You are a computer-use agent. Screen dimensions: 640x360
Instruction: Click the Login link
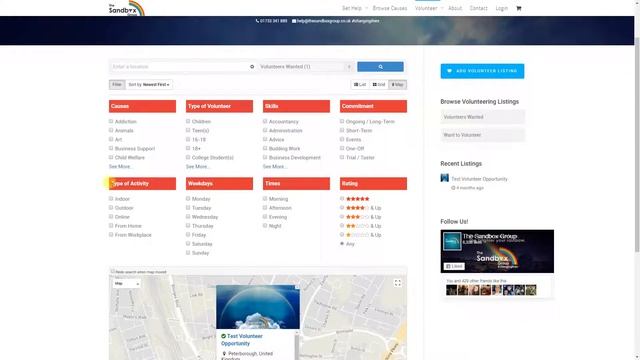tap(502, 8)
